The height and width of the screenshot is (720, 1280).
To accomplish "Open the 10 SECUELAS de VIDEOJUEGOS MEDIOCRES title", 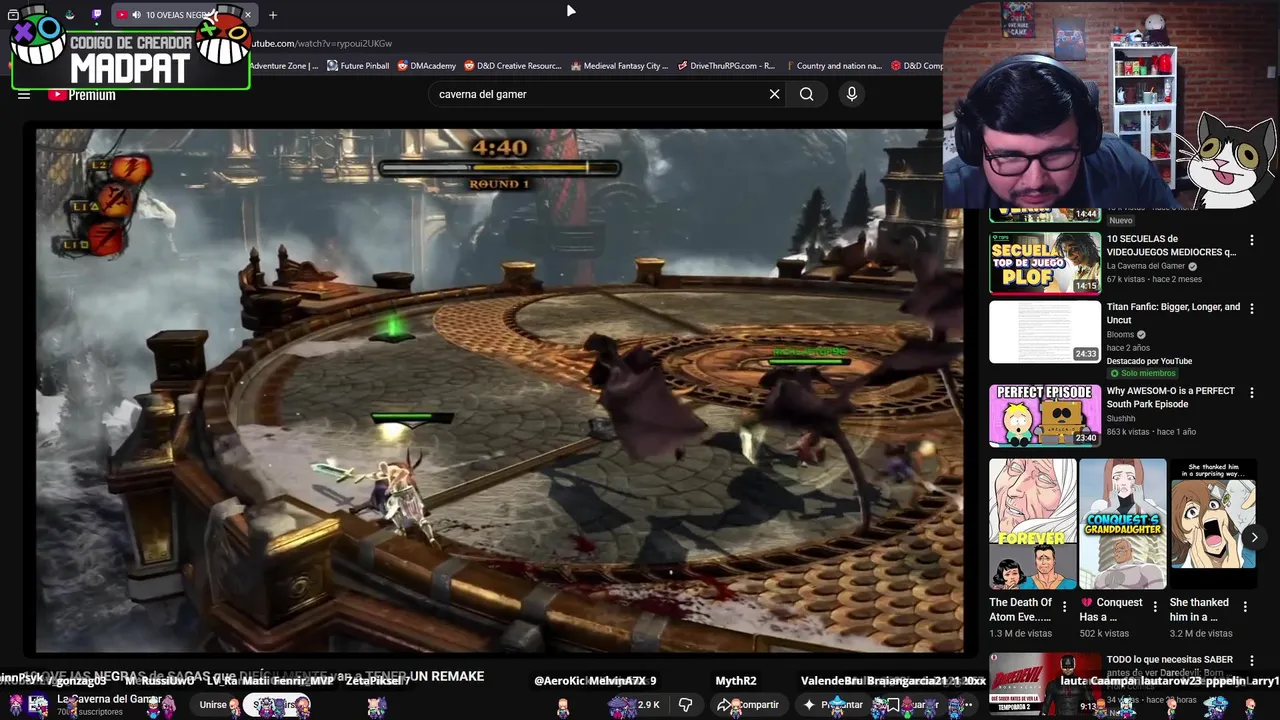I will point(1171,246).
